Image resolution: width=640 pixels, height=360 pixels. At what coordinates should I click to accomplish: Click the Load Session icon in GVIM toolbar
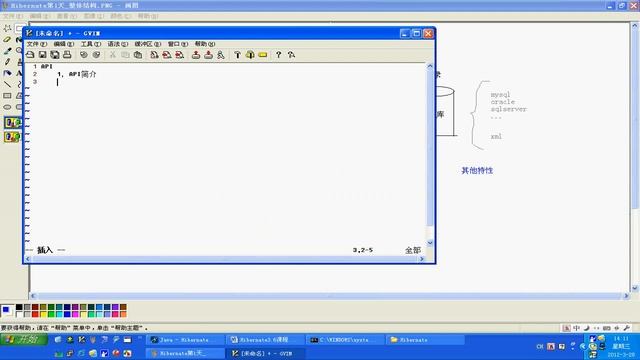pyautogui.click(x=196, y=55)
